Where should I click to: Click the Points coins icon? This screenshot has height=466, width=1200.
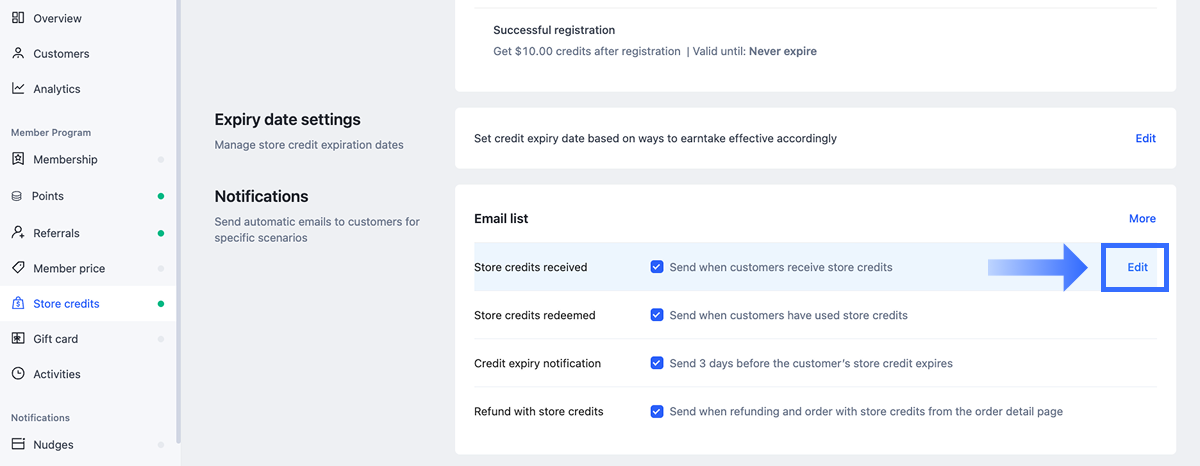tap(17, 196)
